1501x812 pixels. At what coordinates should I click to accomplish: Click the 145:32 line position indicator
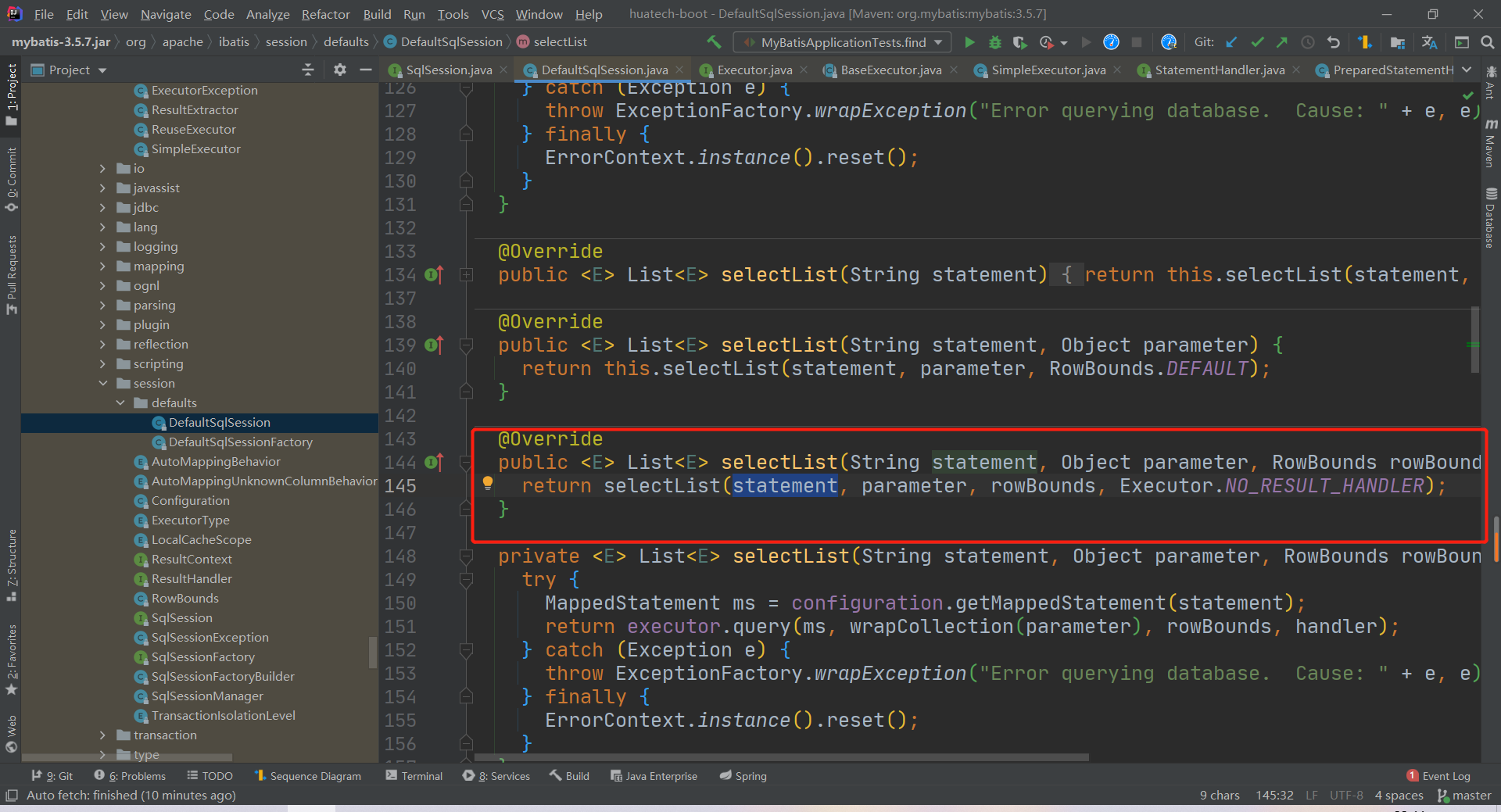[x=1274, y=796]
